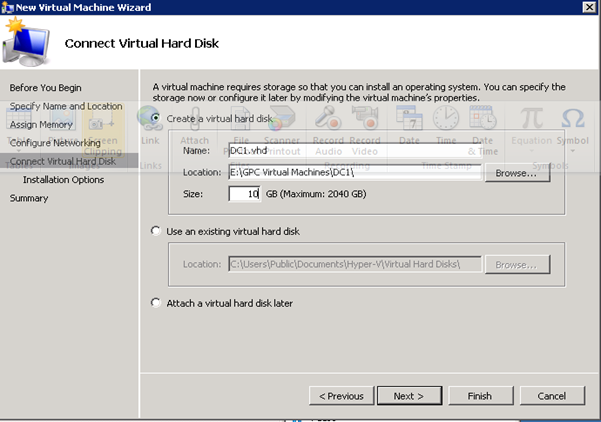This screenshot has height=422, width=601.
Task: Go to 'Configure Networking' step
Action: pyautogui.click(x=55, y=143)
